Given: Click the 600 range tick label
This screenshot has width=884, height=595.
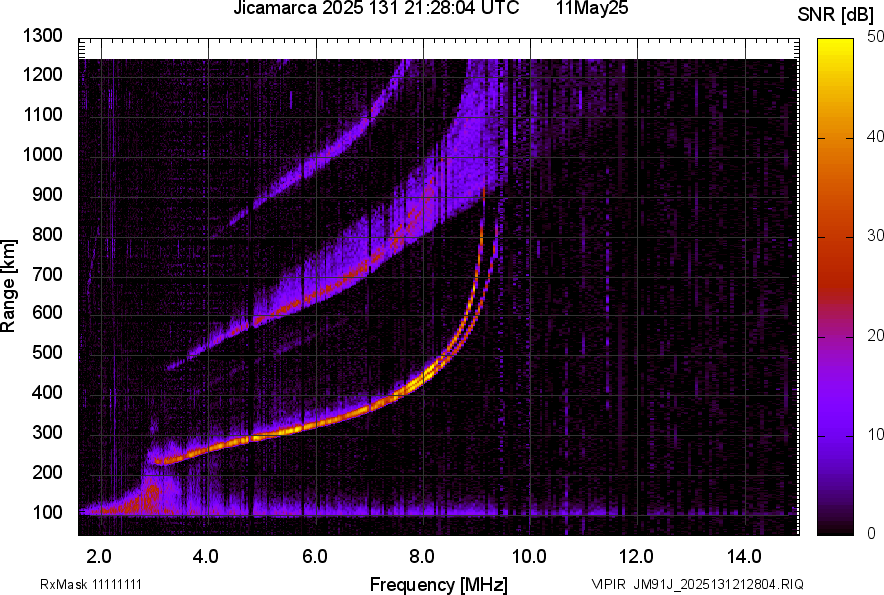Looking at the screenshot, I should (x=47, y=312).
